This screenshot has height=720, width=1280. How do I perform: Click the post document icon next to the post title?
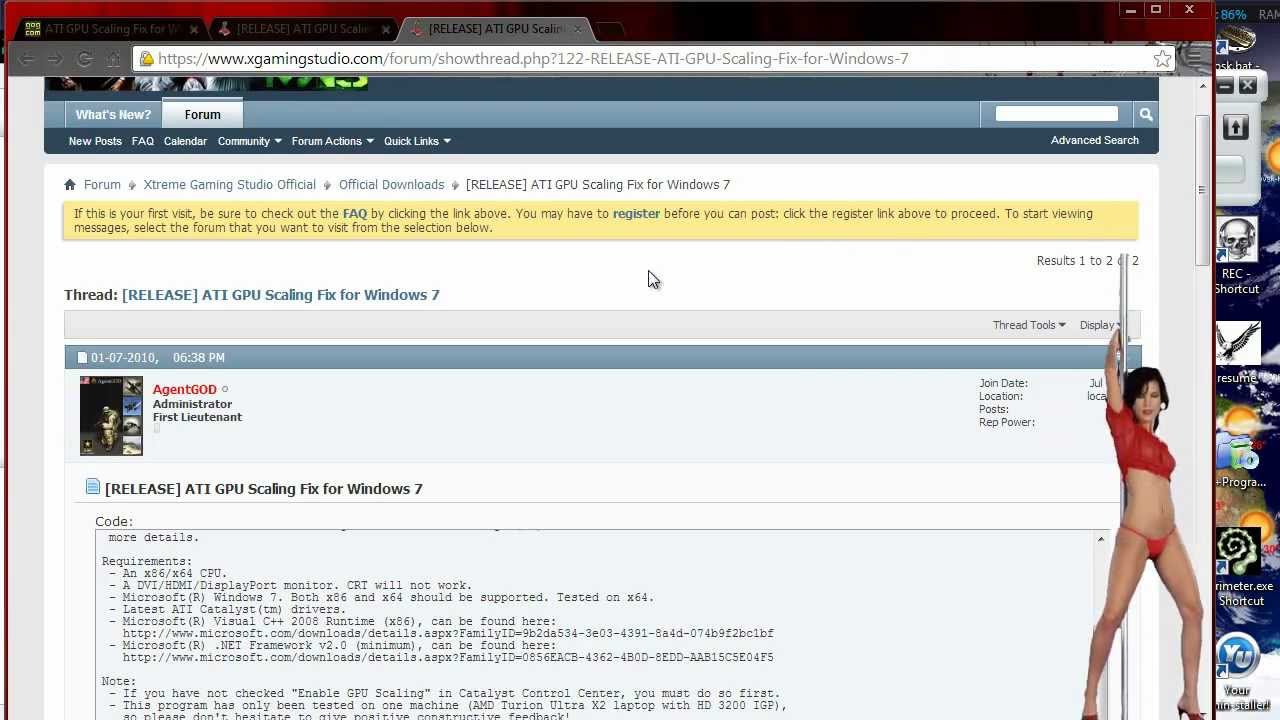pyautogui.click(x=93, y=487)
